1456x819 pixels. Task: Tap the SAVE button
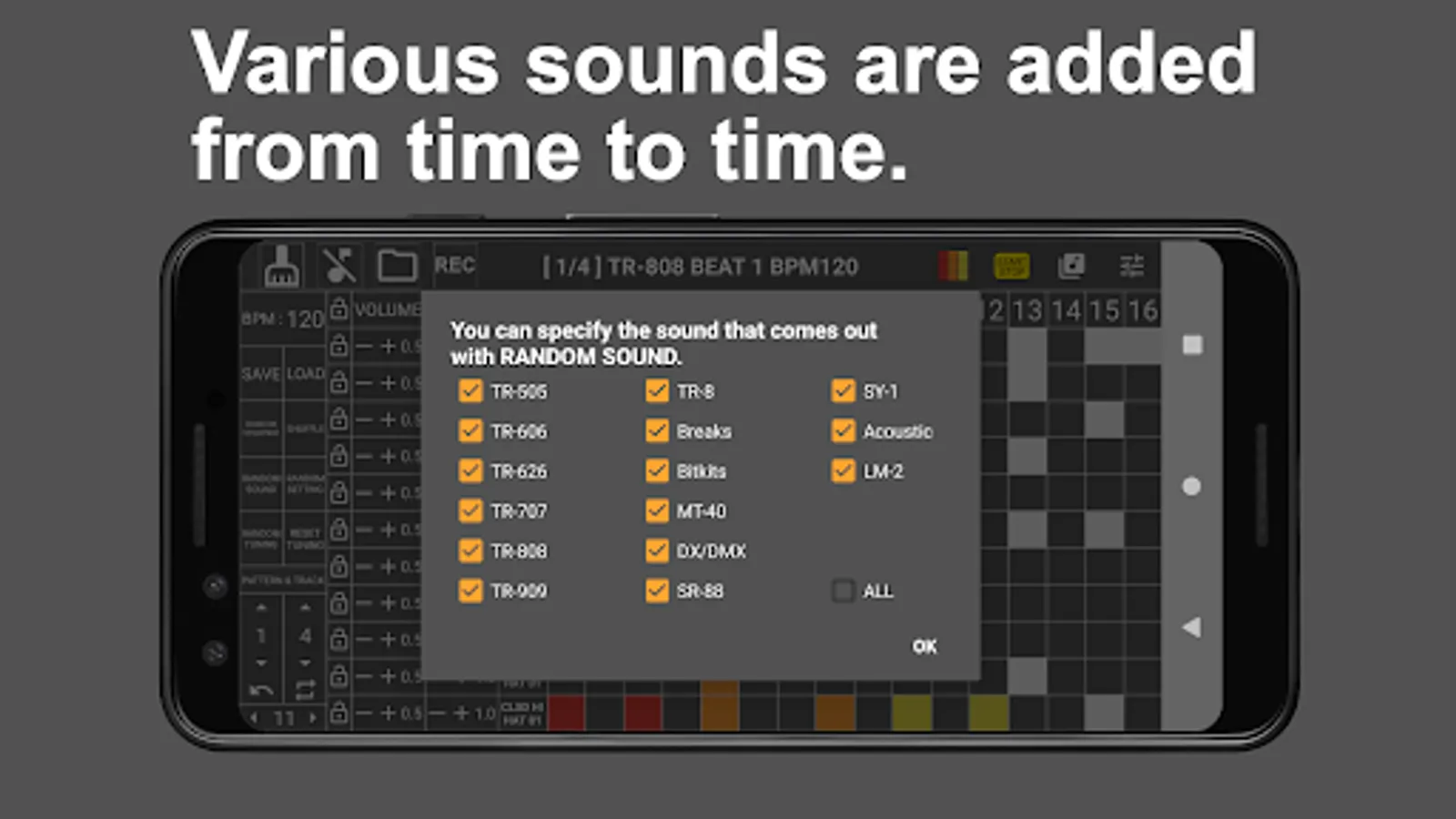261,374
